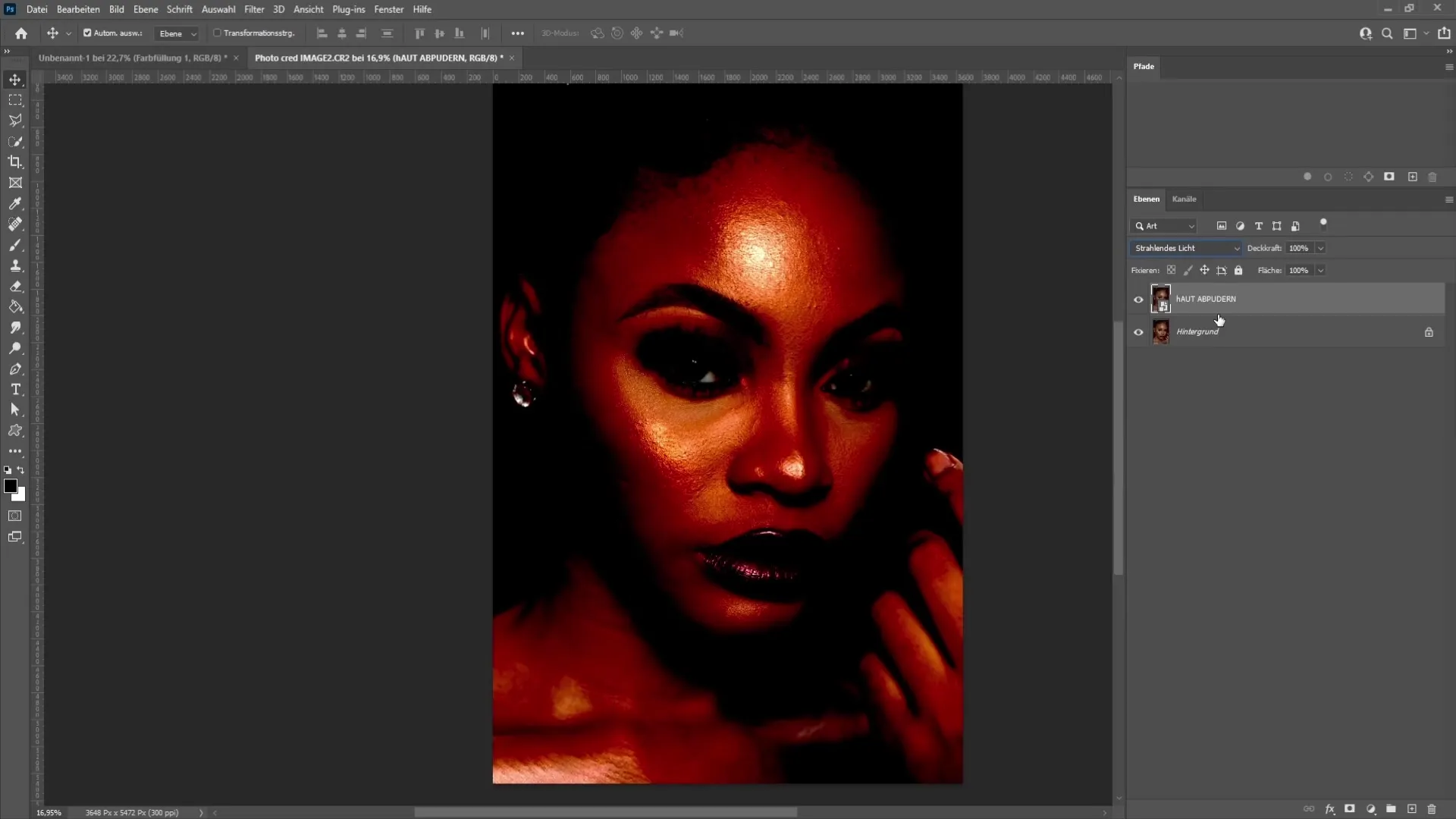Select the Type tool
Screen dimensions: 1456x819
coord(15,389)
